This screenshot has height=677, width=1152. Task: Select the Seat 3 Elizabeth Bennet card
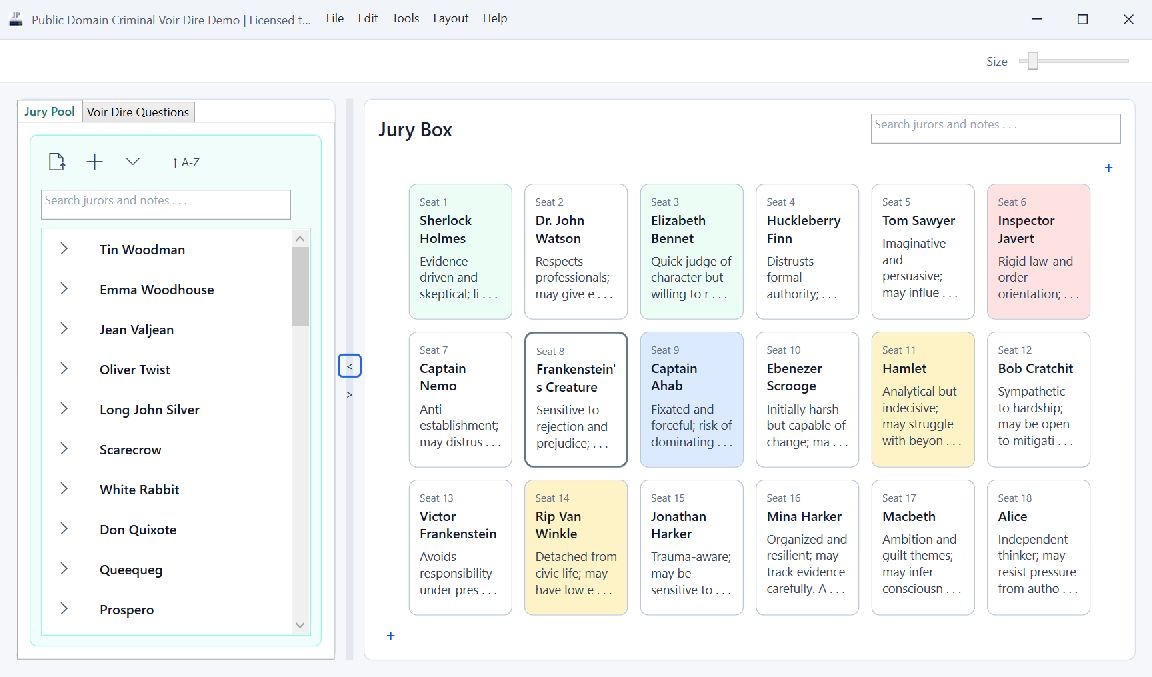point(691,251)
